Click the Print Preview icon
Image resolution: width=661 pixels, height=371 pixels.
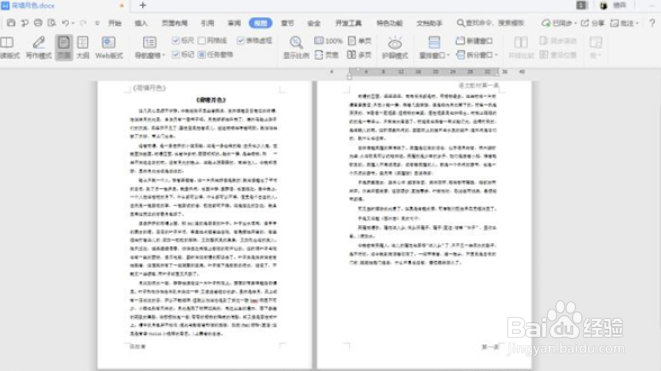click(51, 23)
